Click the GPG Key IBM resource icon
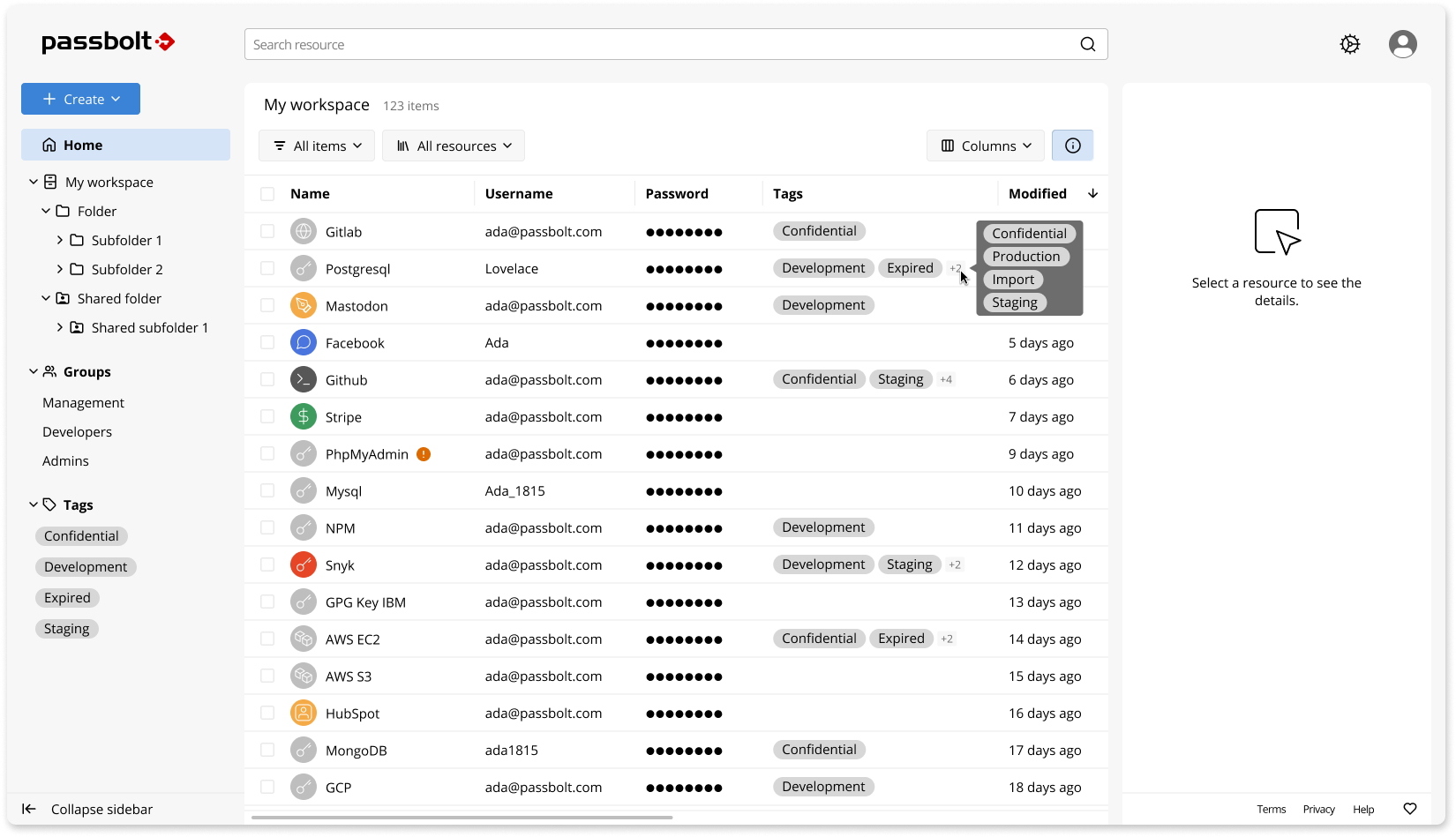This screenshot has height=837, width=1456. click(304, 602)
